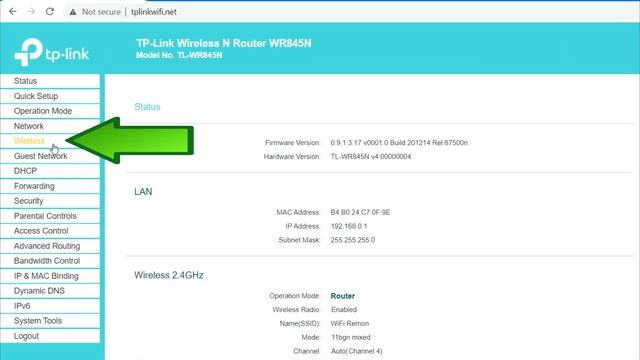This screenshot has height=360, width=640.
Task: Open the Wireless menu item
Action: click(50, 141)
